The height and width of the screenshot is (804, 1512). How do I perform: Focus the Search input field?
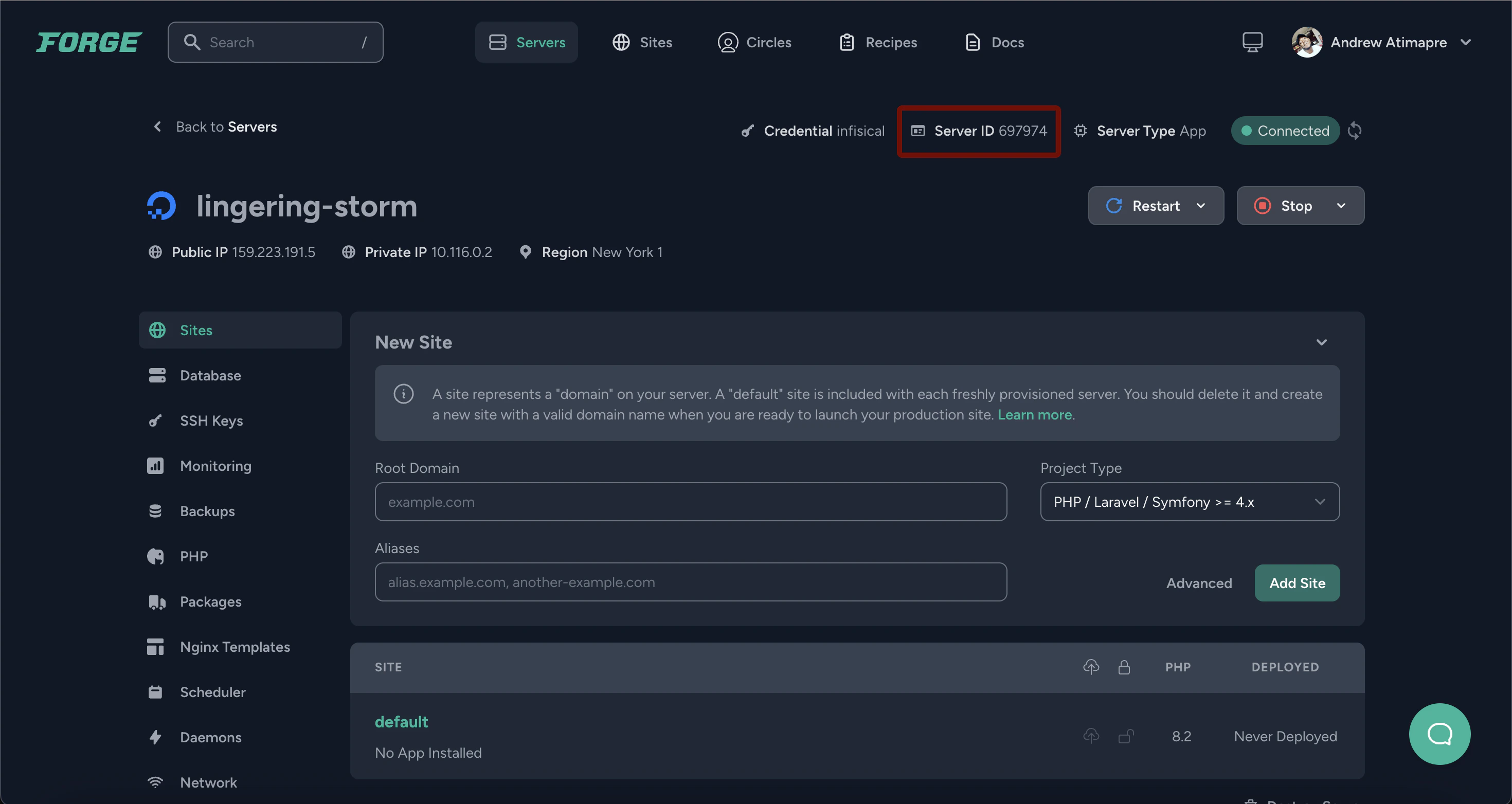275,42
